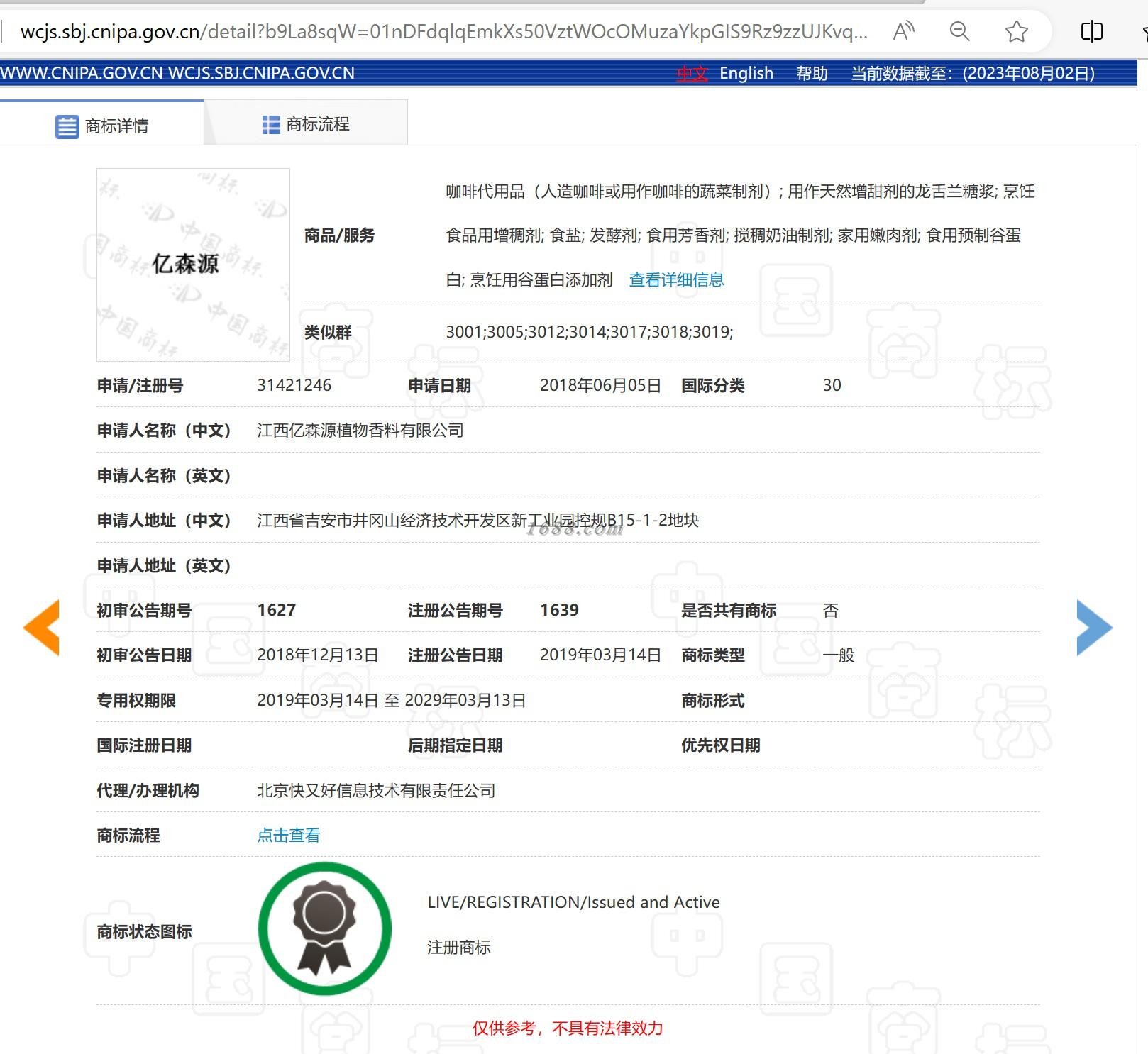Click the 商品/服务 label
The width and height of the screenshot is (1148, 1054).
[339, 235]
